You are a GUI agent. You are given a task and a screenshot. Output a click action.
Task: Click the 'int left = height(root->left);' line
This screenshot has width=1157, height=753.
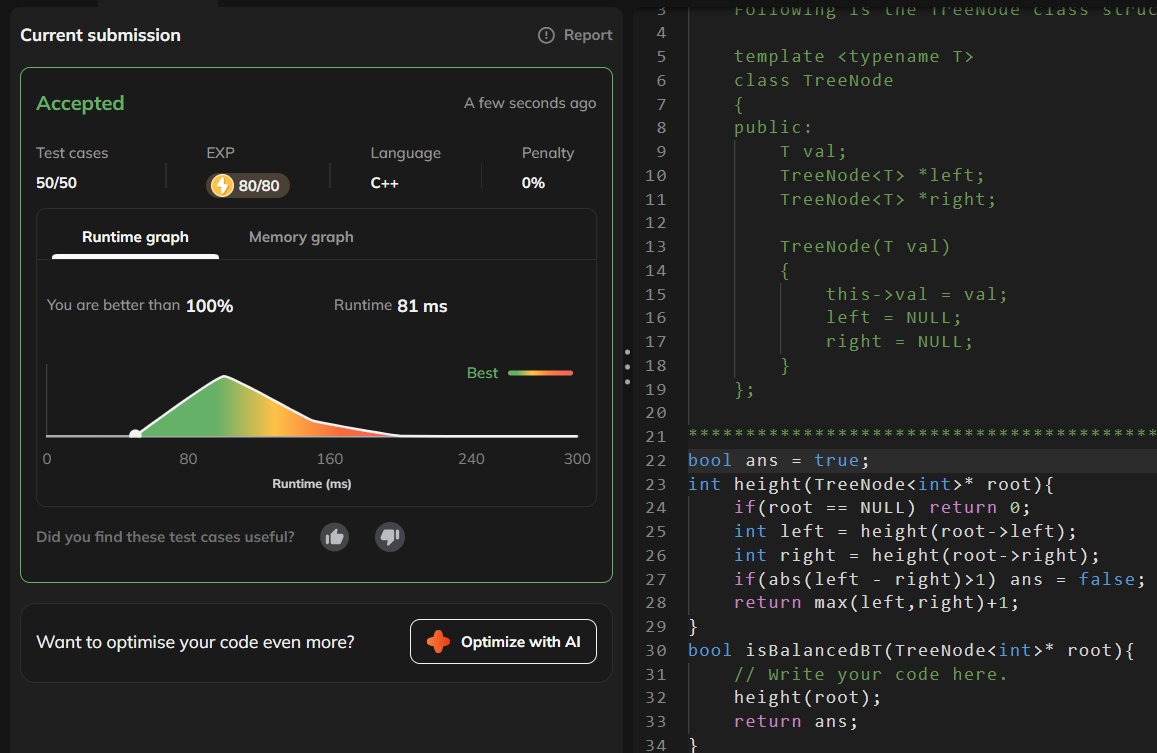[905, 532]
